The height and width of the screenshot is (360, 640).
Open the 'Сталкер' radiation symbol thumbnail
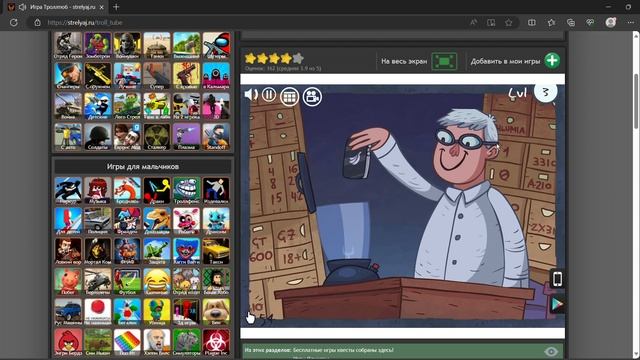(157, 137)
